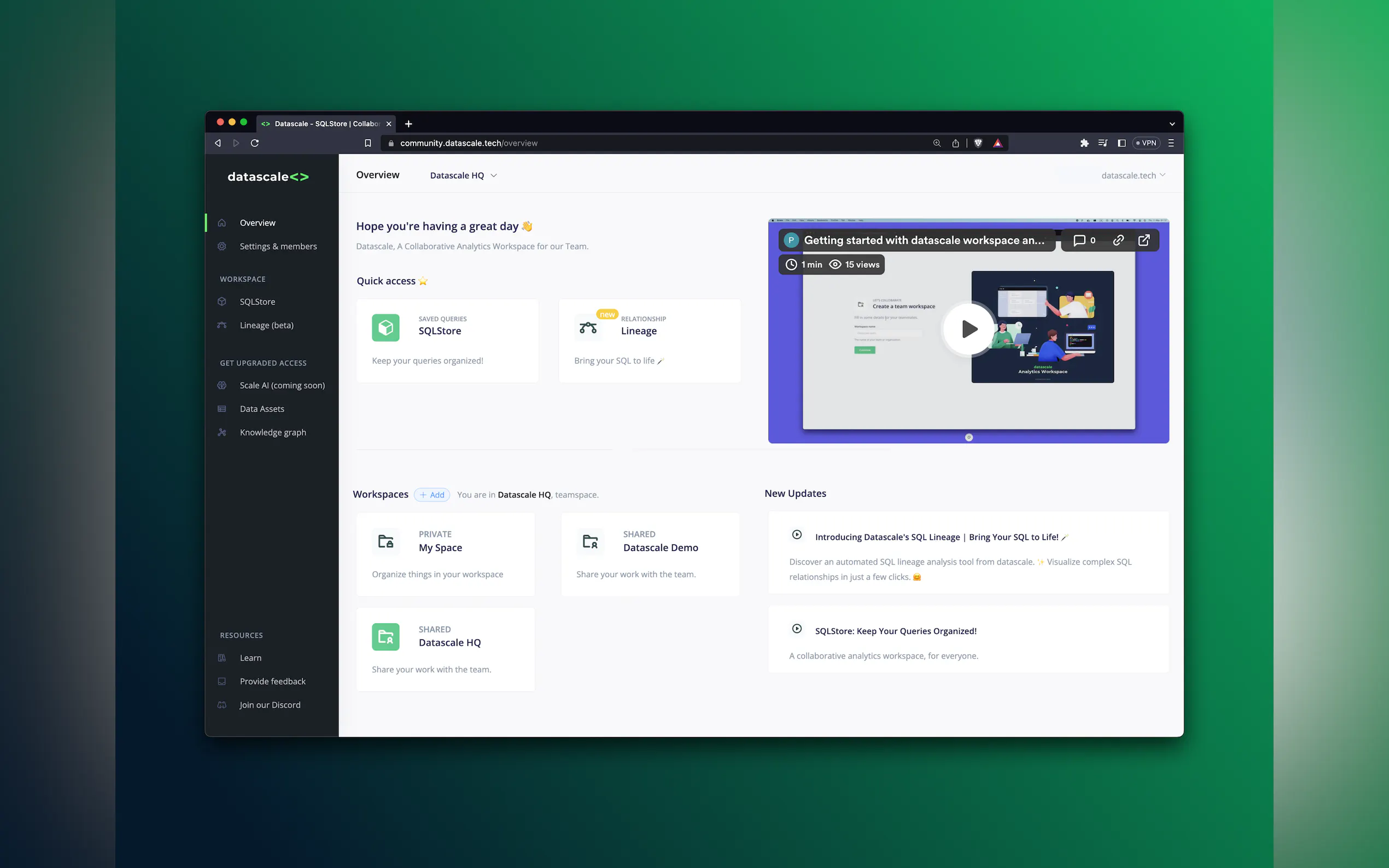Expand the Datascale HQ workspace dropdown

463,175
